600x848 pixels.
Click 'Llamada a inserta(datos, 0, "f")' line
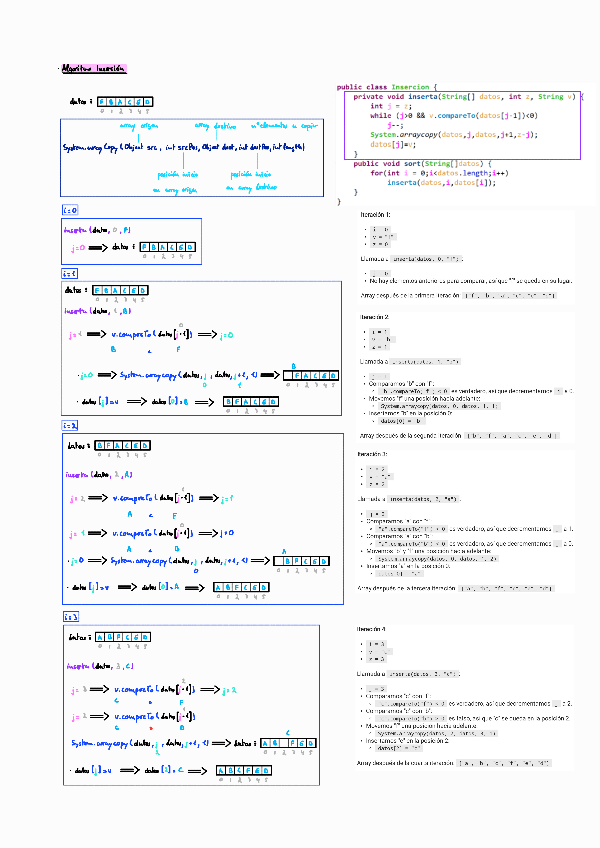(412, 259)
